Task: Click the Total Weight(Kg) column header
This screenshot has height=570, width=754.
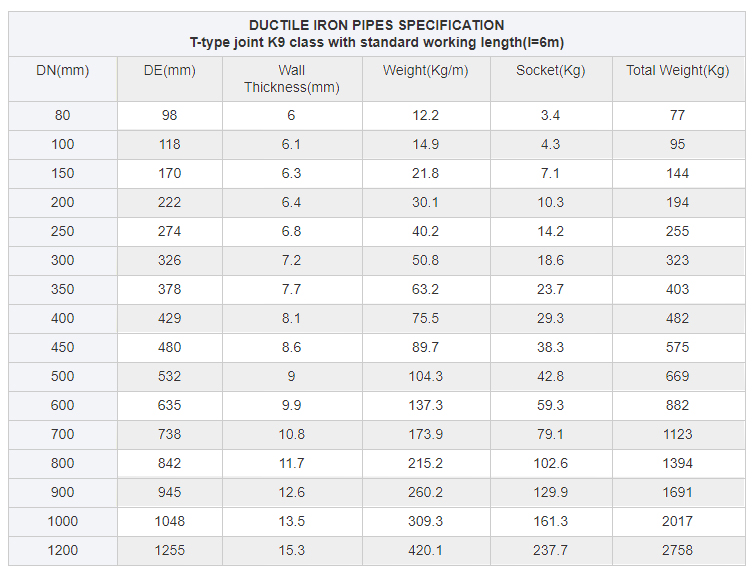Action: point(677,70)
